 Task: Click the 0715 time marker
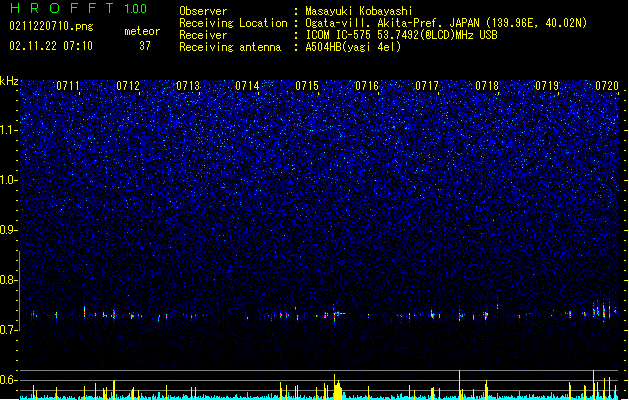(307, 86)
